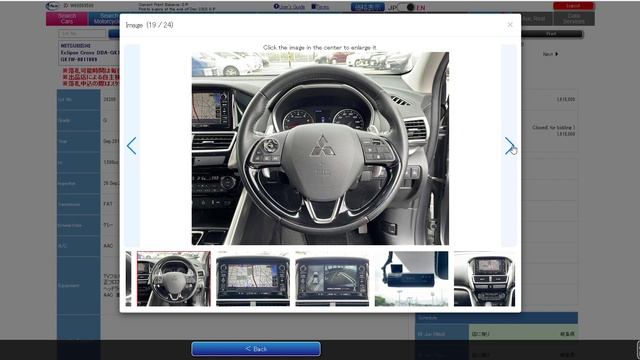Select the steering wheel thumbnail
640x360 pixels.
pyautogui.click(x=174, y=278)
